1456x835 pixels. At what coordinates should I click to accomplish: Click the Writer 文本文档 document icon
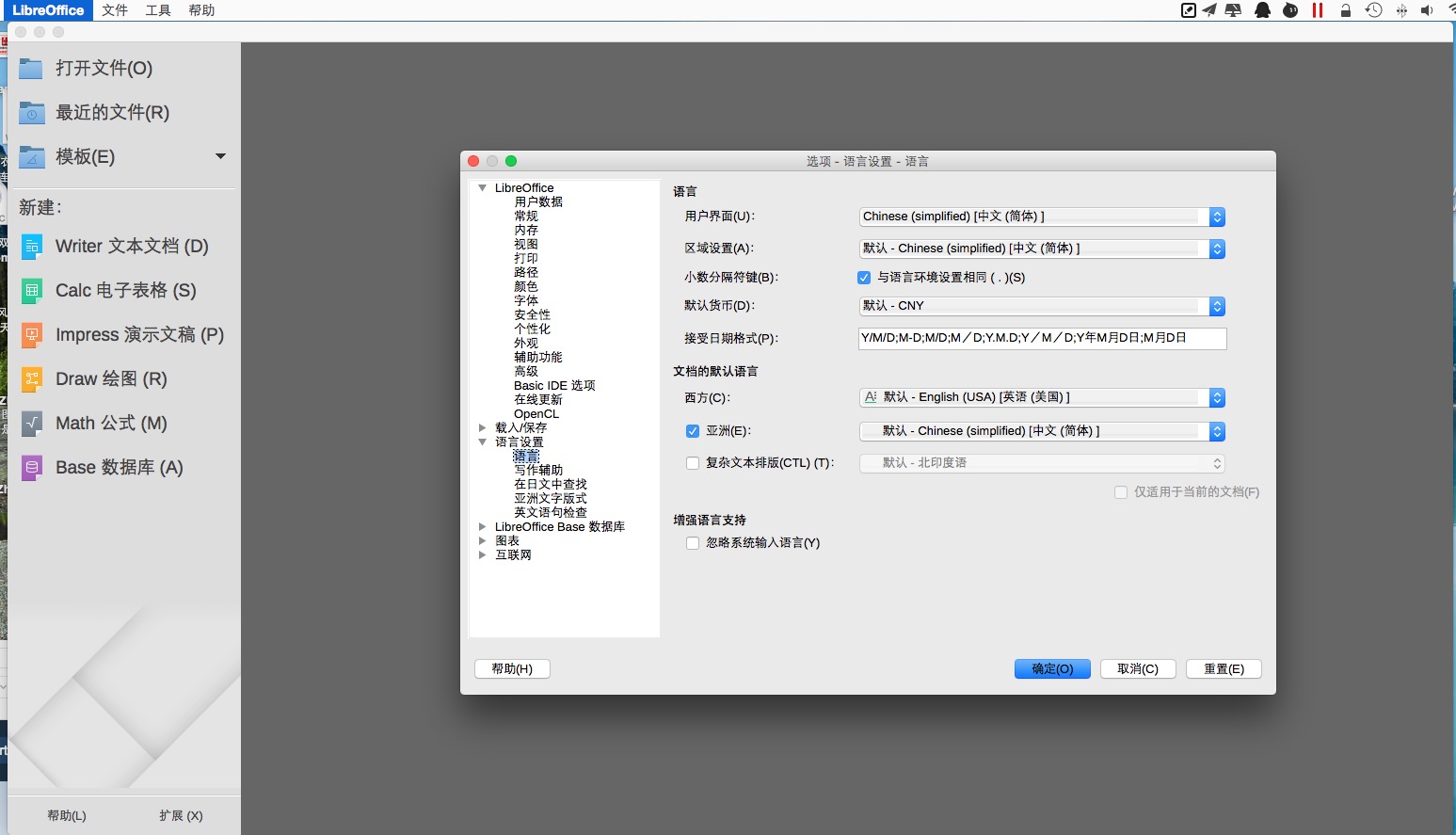click(32, 247)
